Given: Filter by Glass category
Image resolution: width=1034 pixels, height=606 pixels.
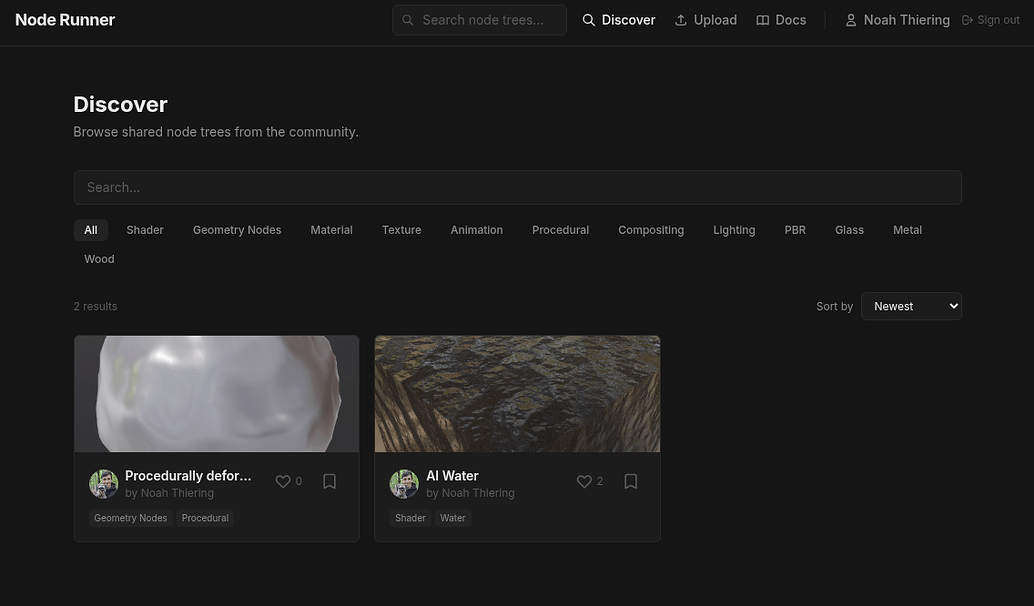Looking at the screenshot, I should pyautogui.click(x=849, y=230).
